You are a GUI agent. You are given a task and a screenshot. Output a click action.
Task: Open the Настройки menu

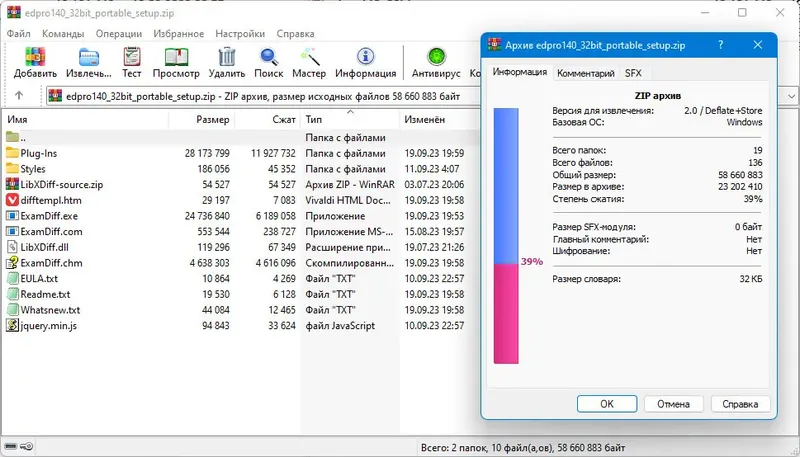[240, 34]
